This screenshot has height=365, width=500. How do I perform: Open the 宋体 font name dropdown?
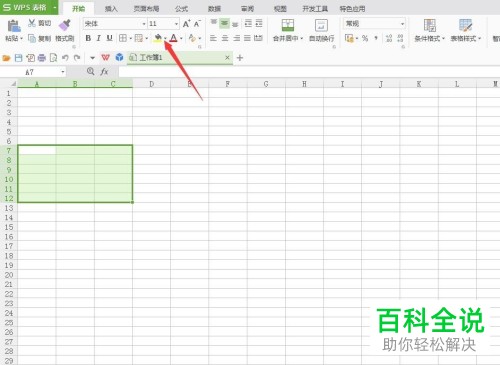point(144,24)
